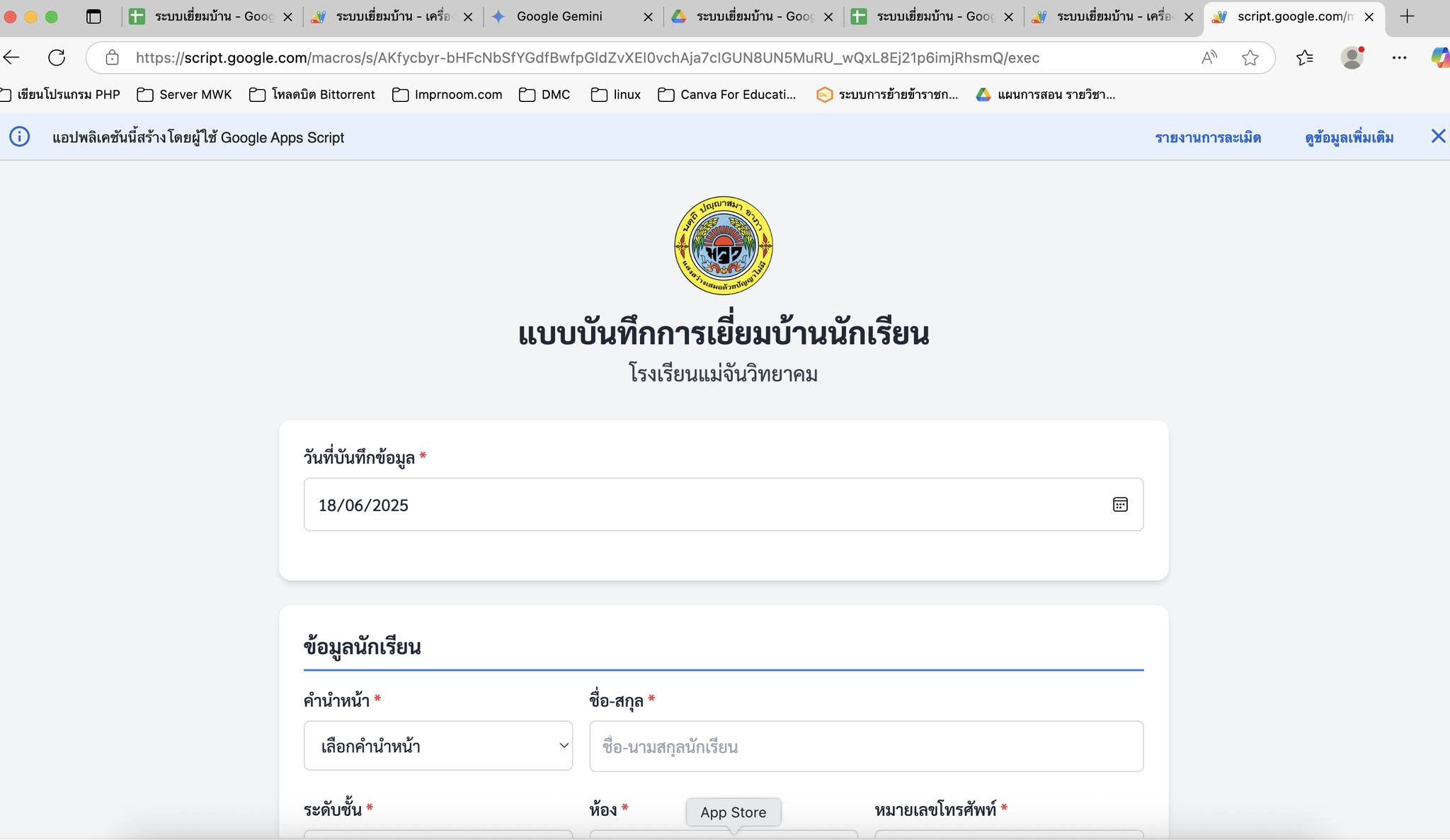1450x840 pixels.
Task: Expand the เลือกคำนำหน้า dropdown
Action: pyautogui.click(x=438, y=746)
